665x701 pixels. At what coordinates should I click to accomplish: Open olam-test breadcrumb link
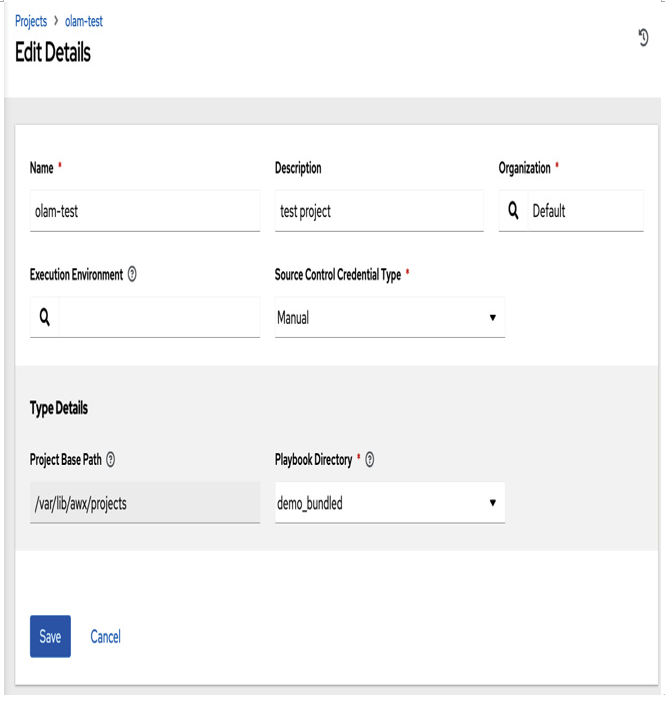tap(84, 21)
